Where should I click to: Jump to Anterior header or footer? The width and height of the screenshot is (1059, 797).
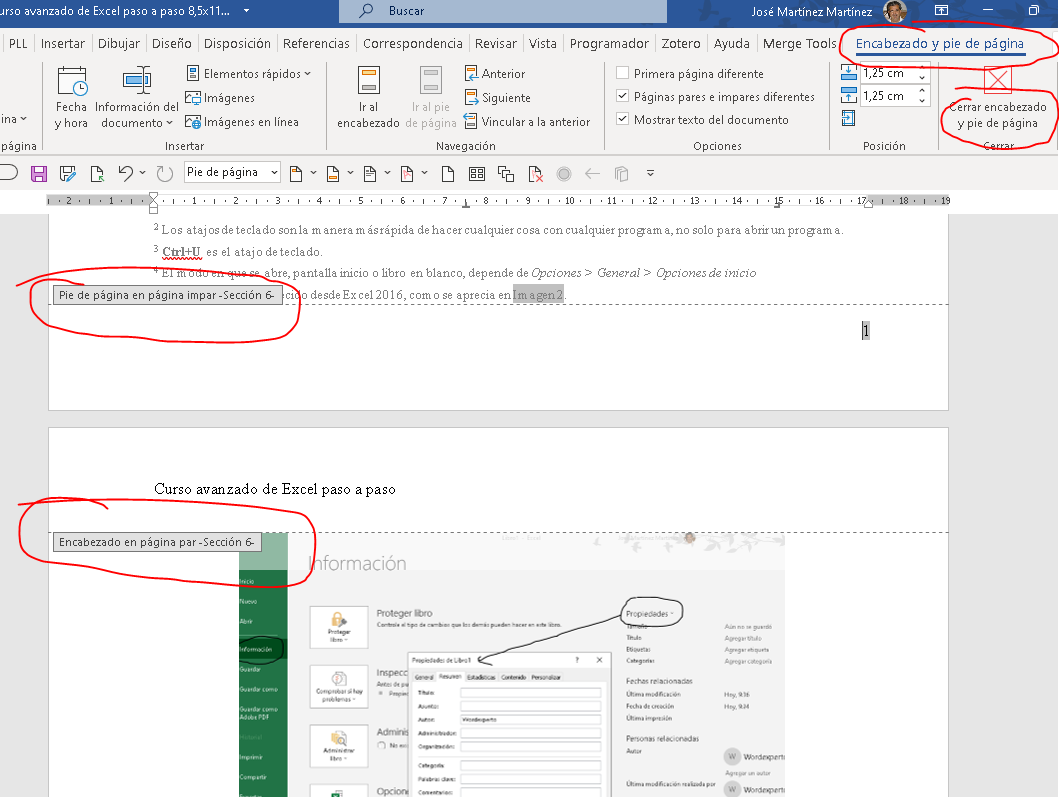(494, 74)
